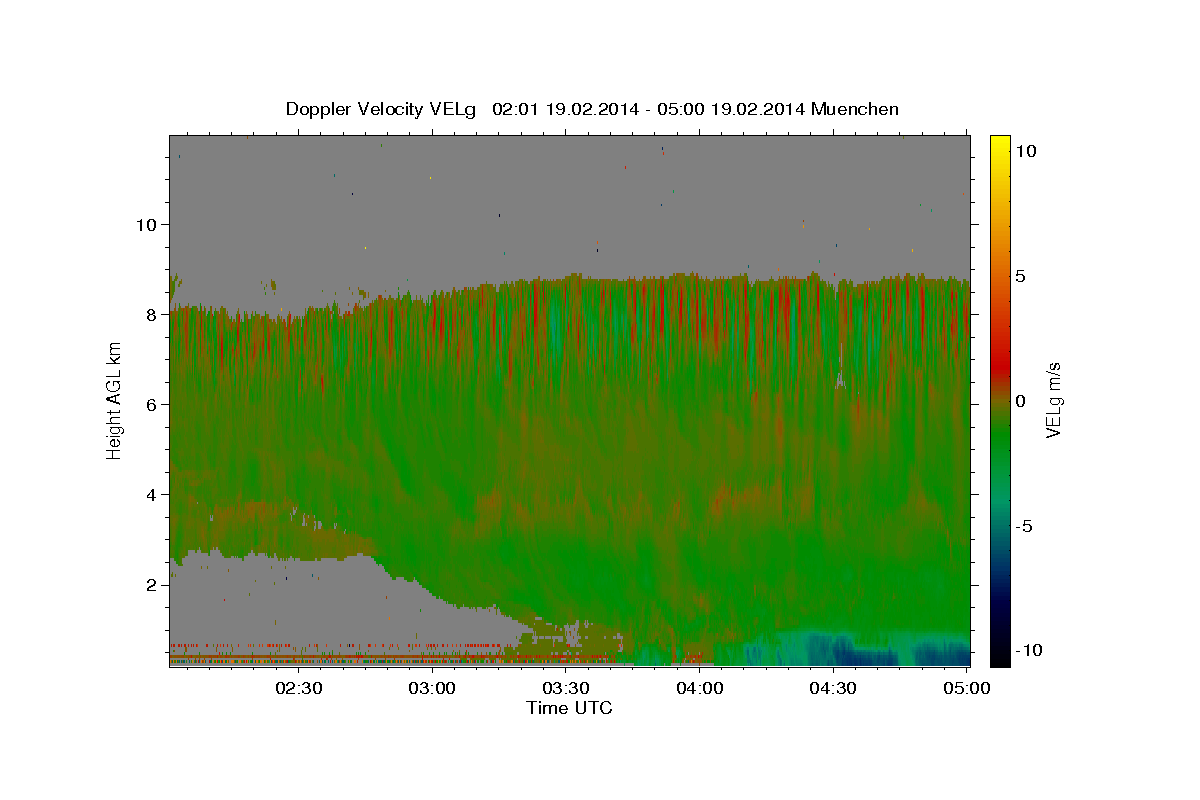Screen dimensions: 1200x800
Task: Click the 04:00 time tick label
Action: (x=700, y=688)
